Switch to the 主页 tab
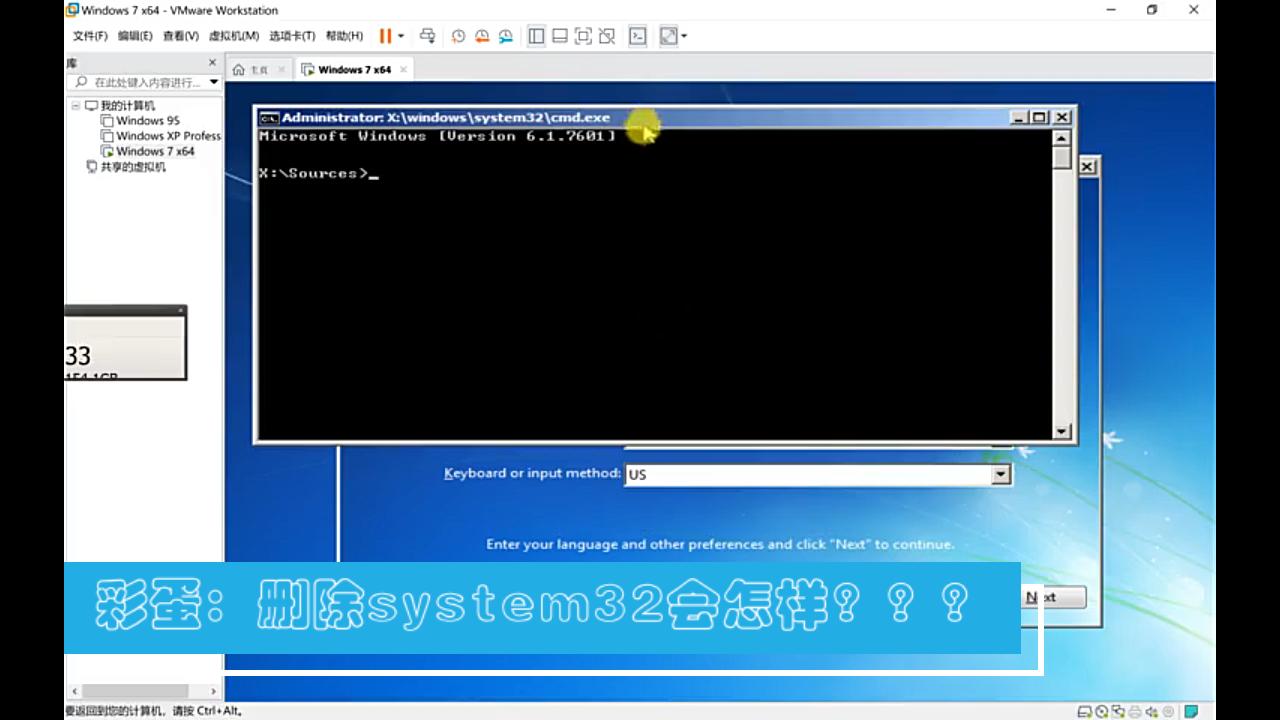1280x720 pixels. pyautogui.click(x=256, y=69)
